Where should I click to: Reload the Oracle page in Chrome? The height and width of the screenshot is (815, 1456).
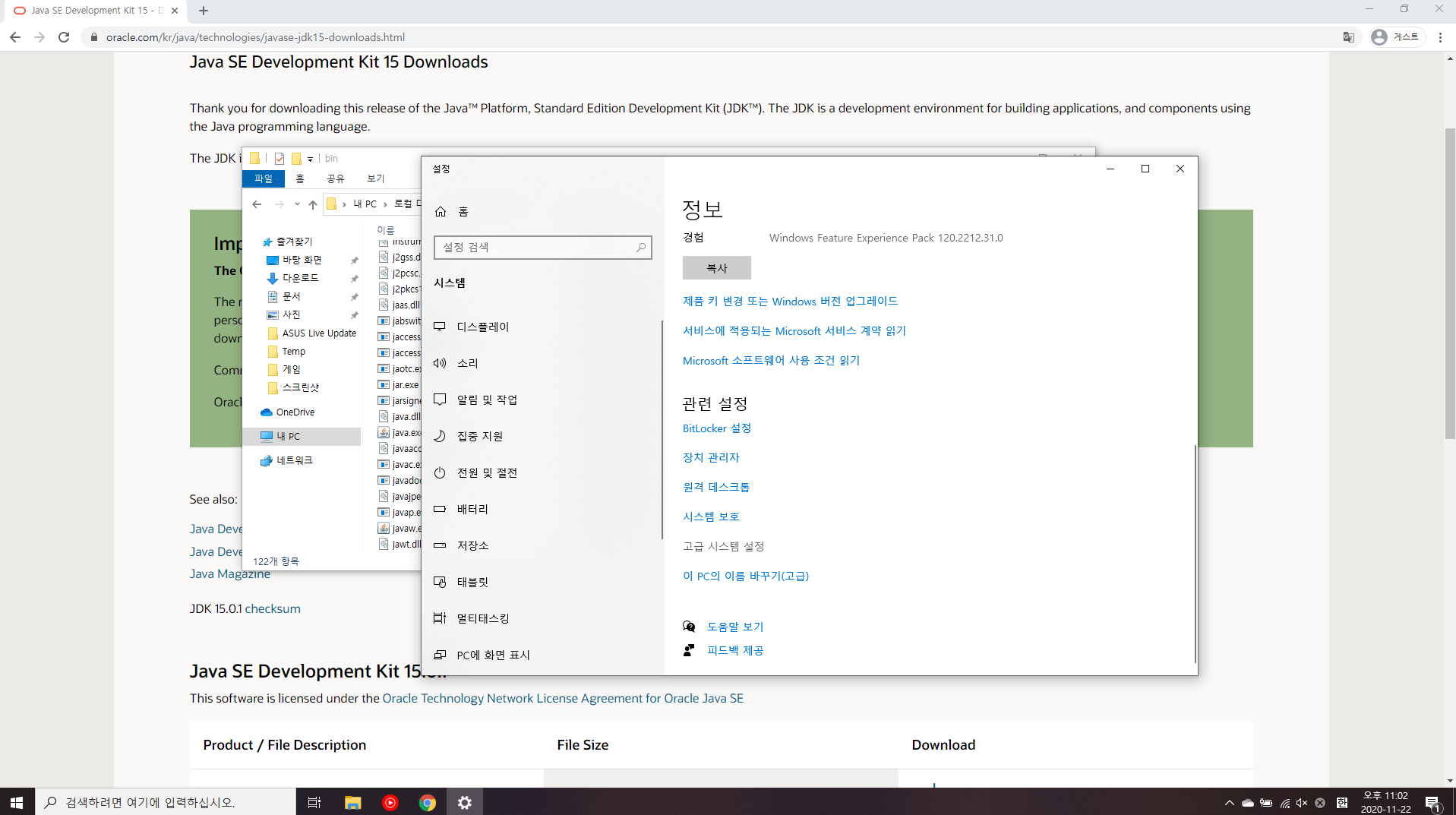coord(64,37)
